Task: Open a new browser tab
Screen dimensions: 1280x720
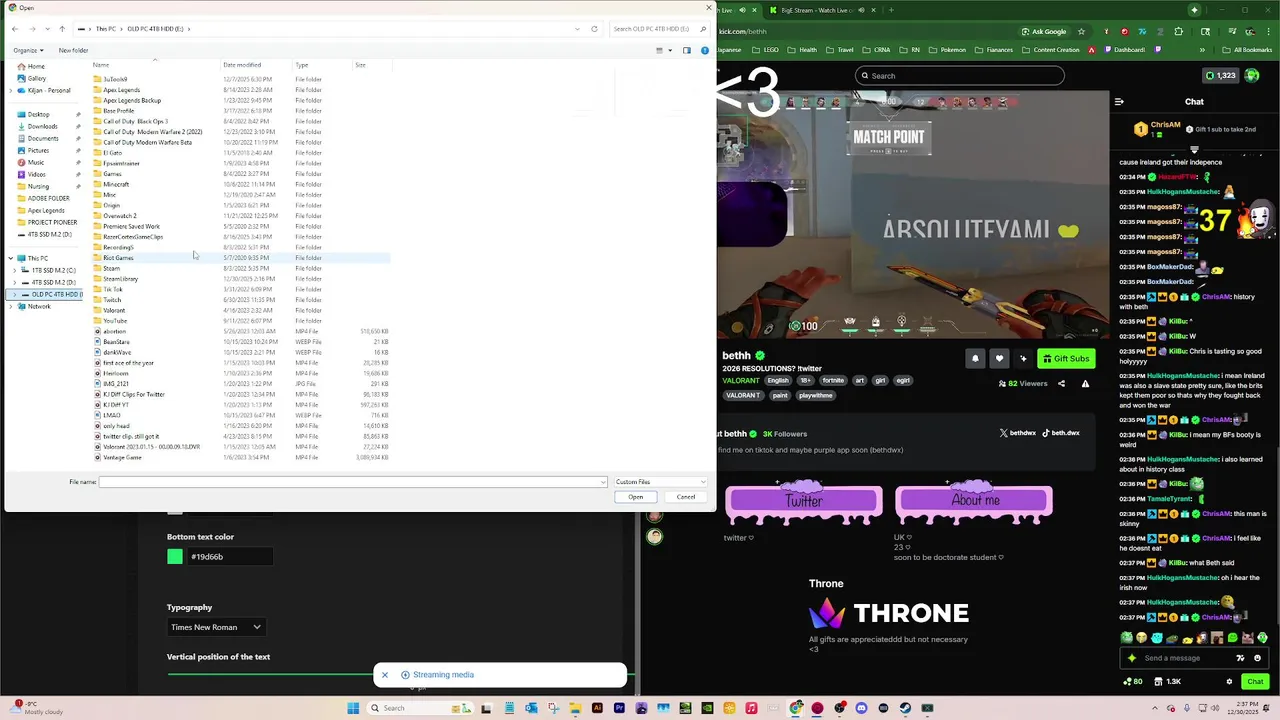Action: tap(890, 10)
